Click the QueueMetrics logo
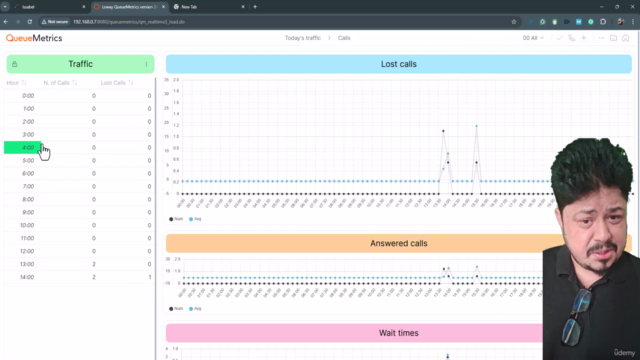Image resolution: width=640 pixels, height=360 pixels. (x=34, y=38)
